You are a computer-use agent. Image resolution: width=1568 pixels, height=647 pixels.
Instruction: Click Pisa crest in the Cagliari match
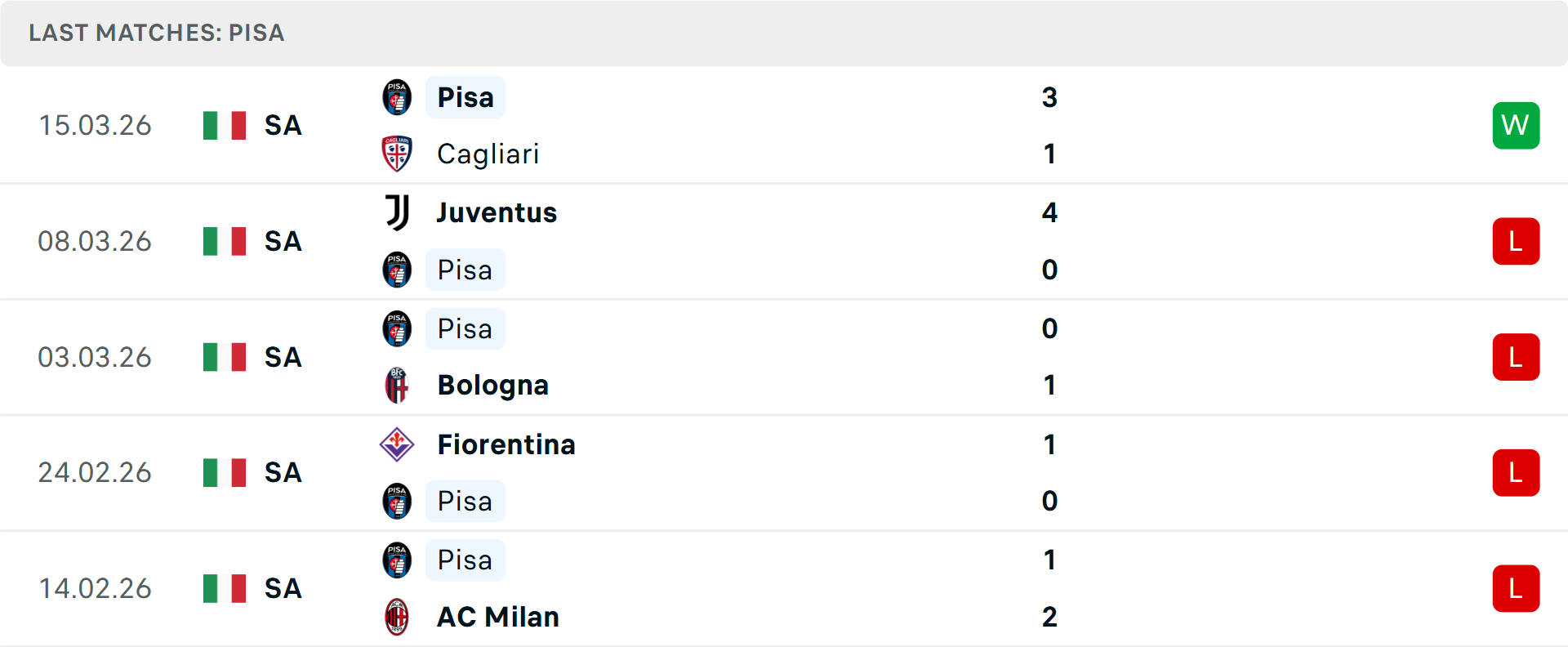tap(397, 97)
